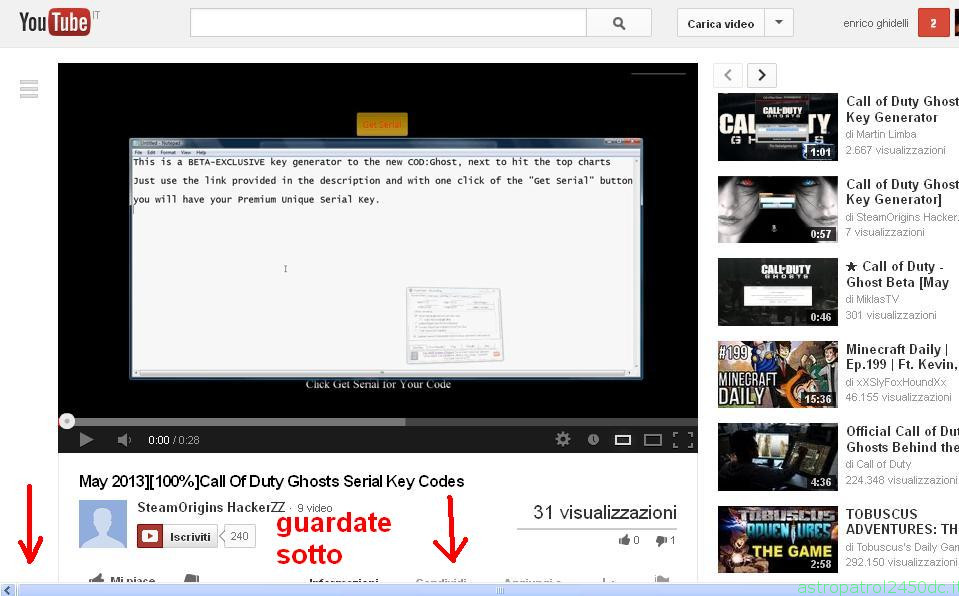This screenshot has width=959, height=596.
Task: Open the Key Generator title by Martin Limba
Action: click(x=902, y=109)
